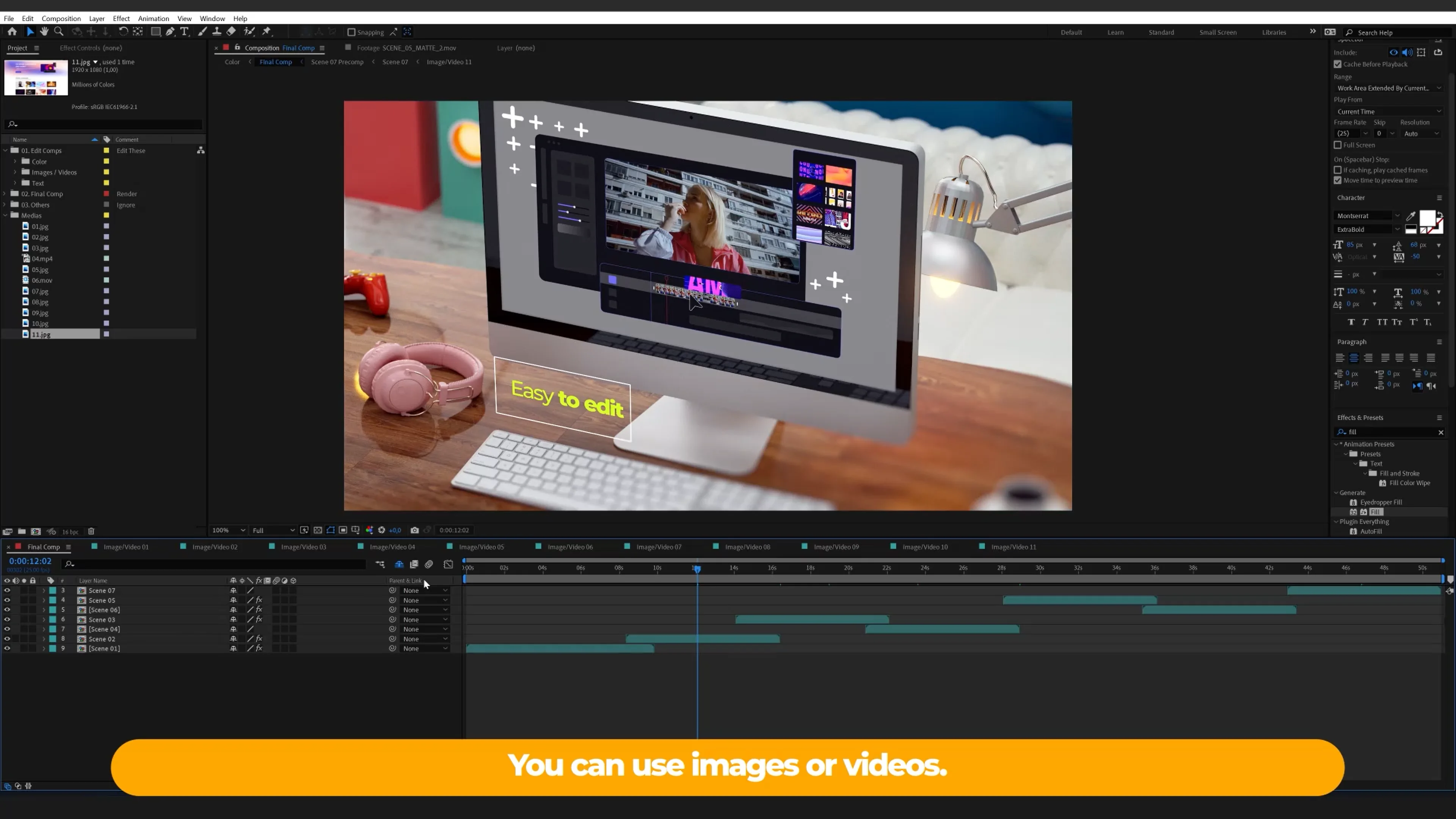Image resolution: width=1456 pixels, height=819 pixels.
Task: Select the Rectangle shape tool
Action: [x=155, y=31]
